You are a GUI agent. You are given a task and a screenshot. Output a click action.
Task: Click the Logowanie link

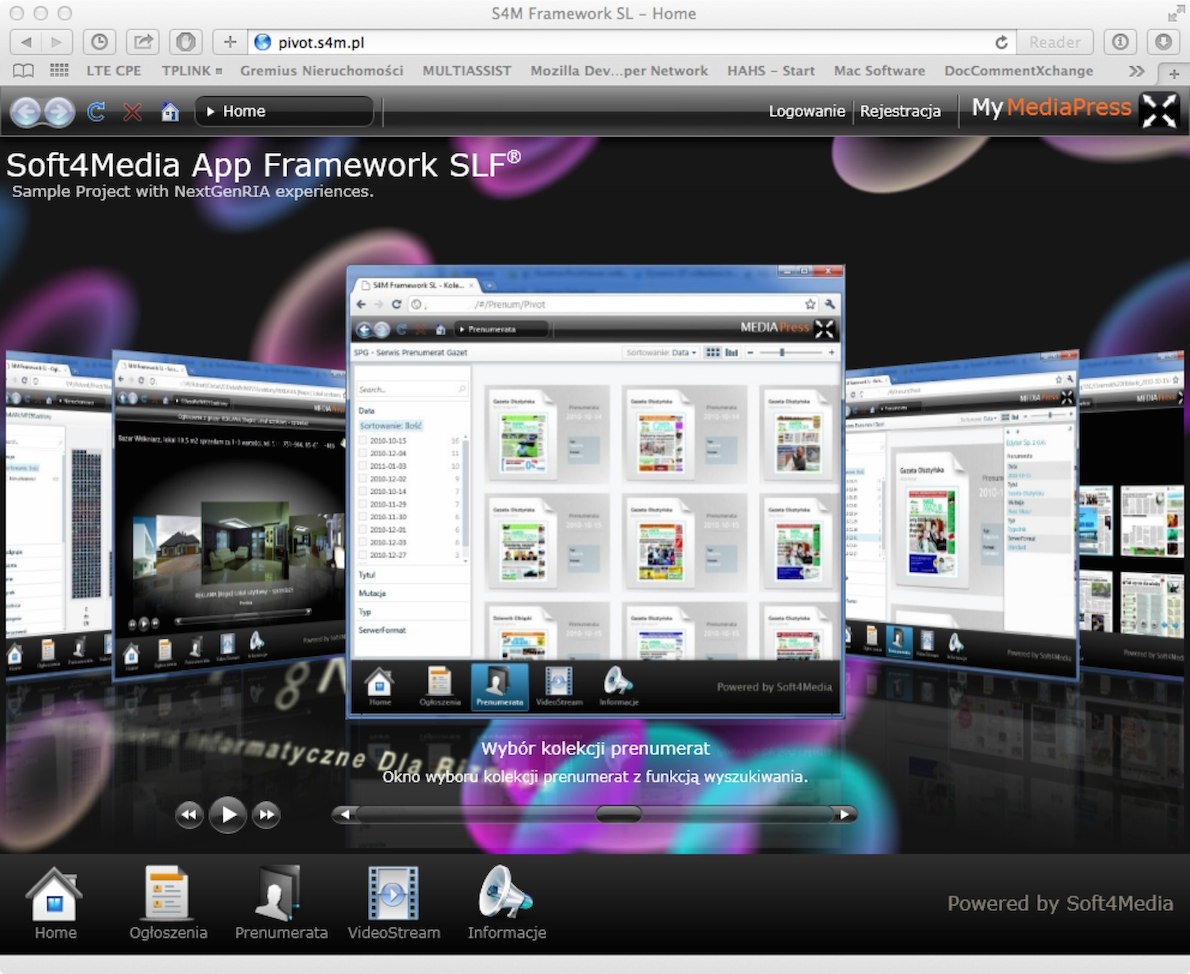pos(807,111)
